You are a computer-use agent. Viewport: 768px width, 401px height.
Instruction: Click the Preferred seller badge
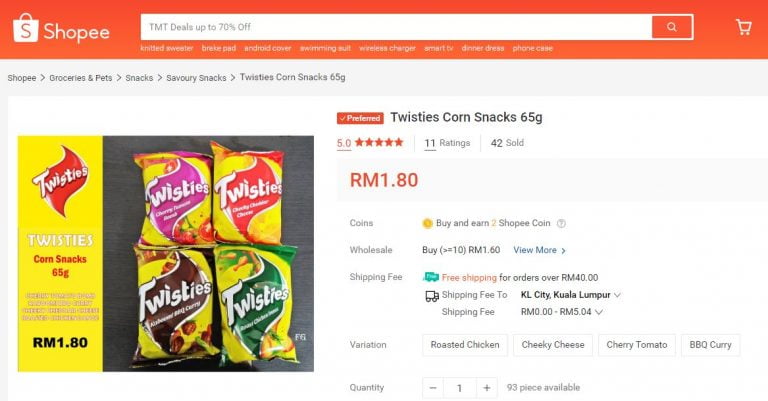coord(360,118)
